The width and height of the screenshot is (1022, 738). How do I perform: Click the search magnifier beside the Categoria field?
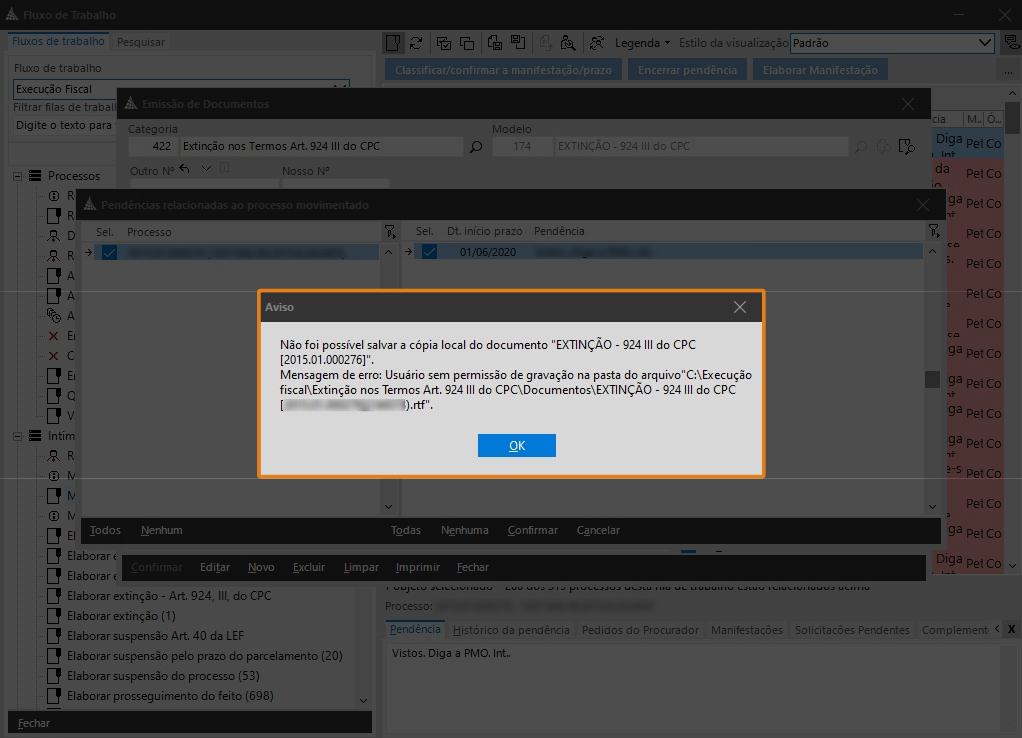click(476, 147)
